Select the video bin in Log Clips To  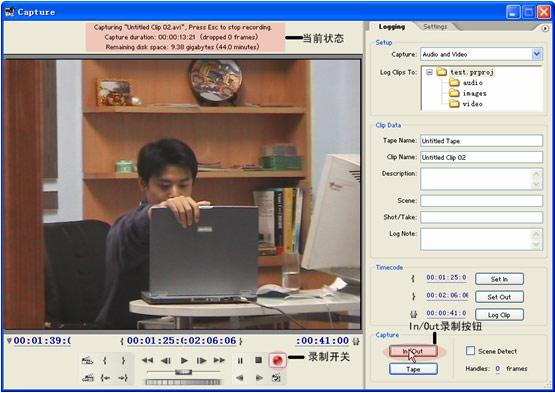[473, 104]
